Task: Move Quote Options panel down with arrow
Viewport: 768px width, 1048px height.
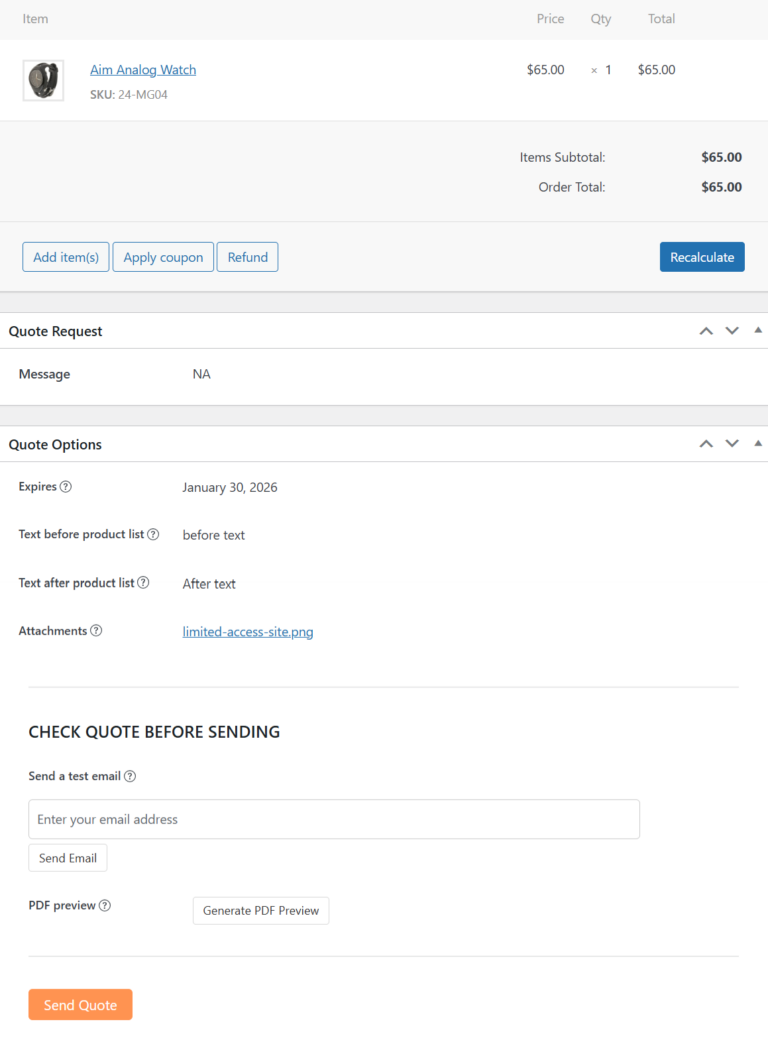Action: point(732,444)
